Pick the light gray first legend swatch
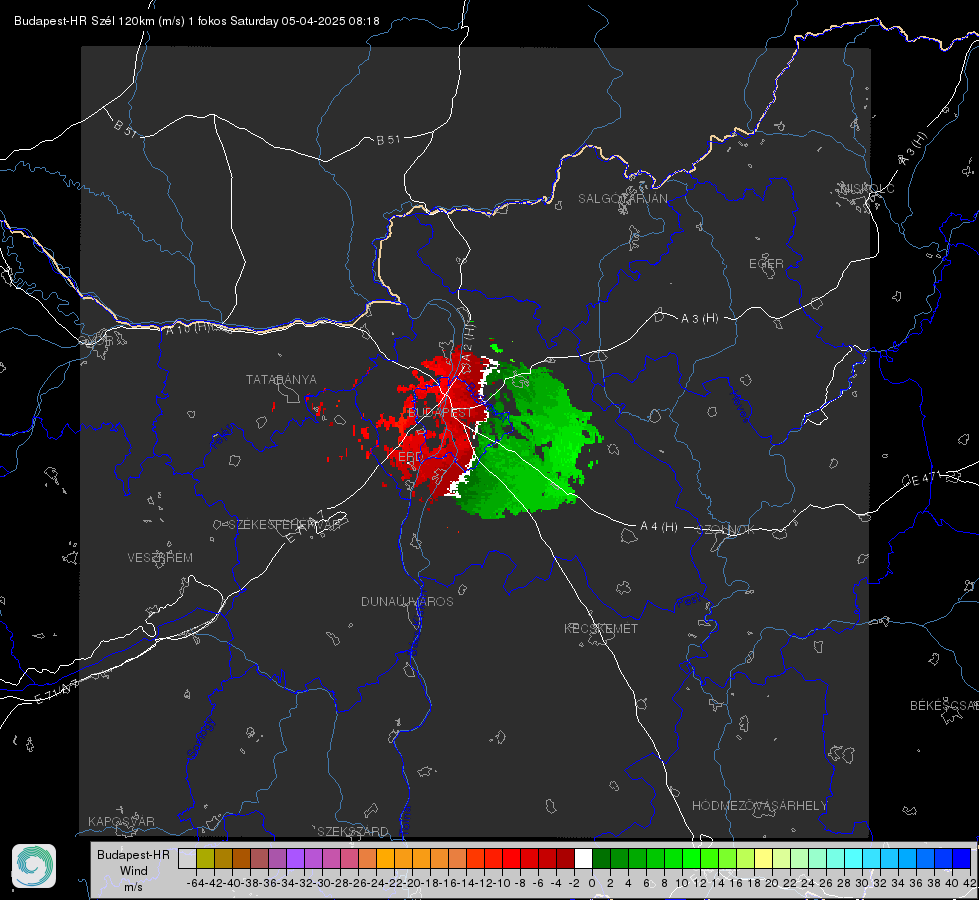This screenshot has width=979, height=900. tap(187, 859)
